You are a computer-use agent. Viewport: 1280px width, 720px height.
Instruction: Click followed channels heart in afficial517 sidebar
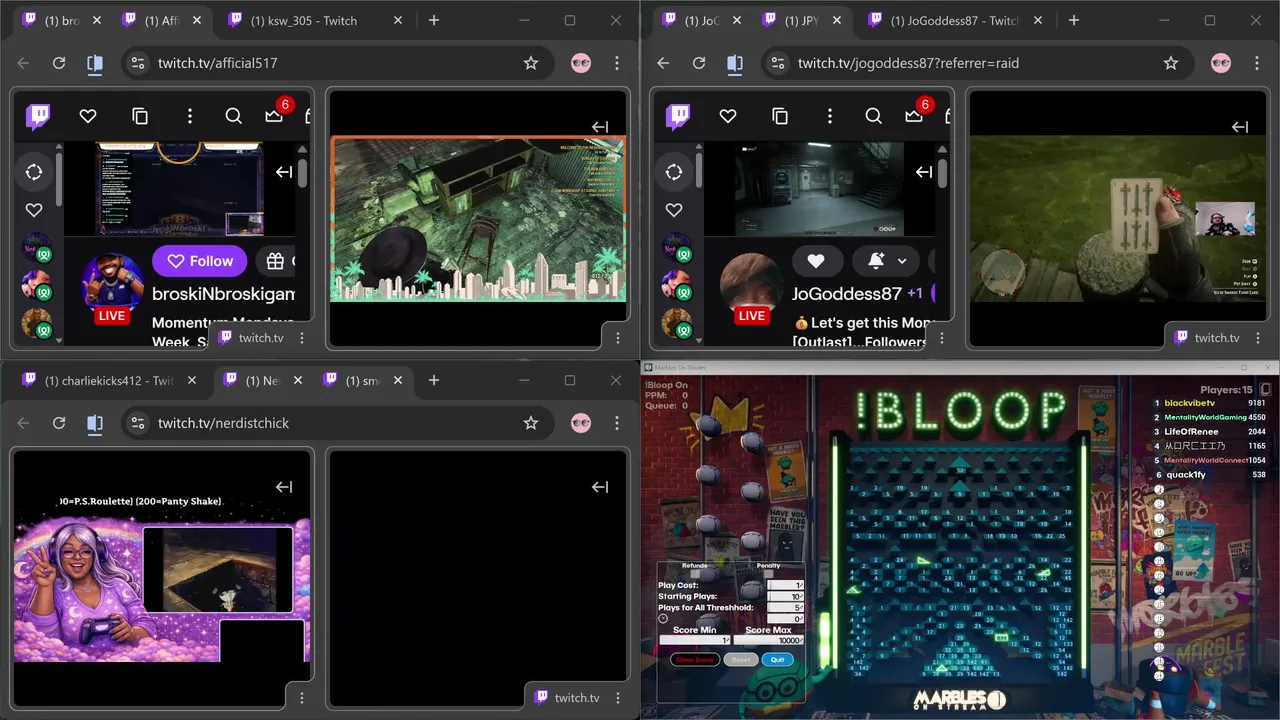(x=34, y=210)
